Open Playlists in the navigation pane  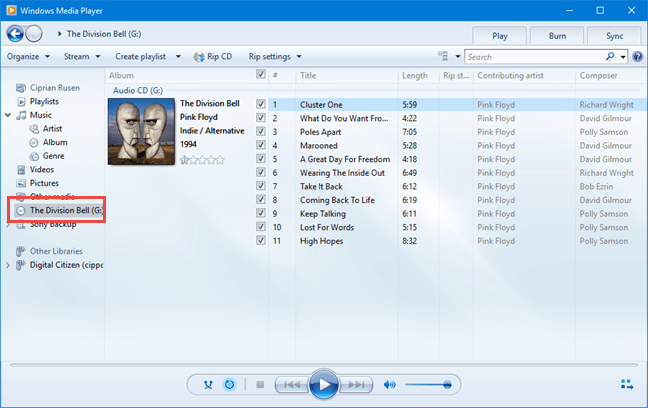44,101
